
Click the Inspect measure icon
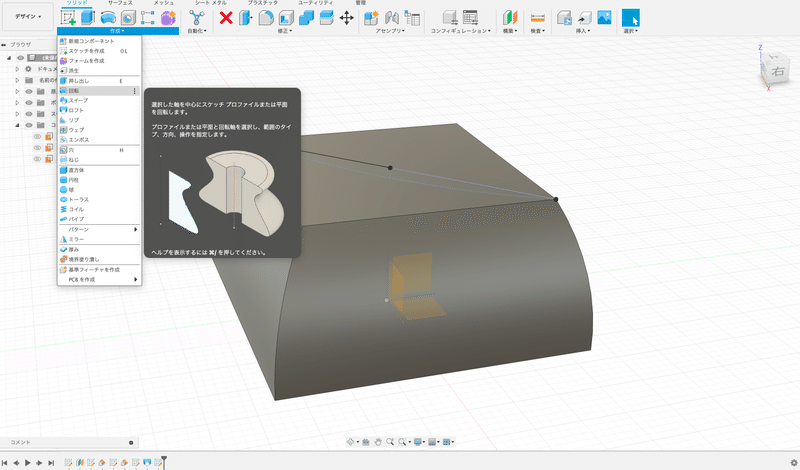coord(537,18)
